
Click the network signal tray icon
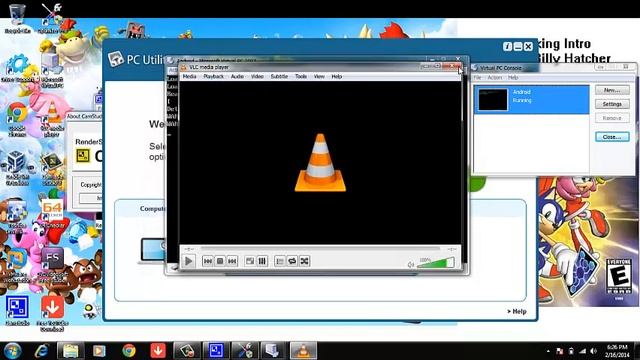(x=582, y=351)
